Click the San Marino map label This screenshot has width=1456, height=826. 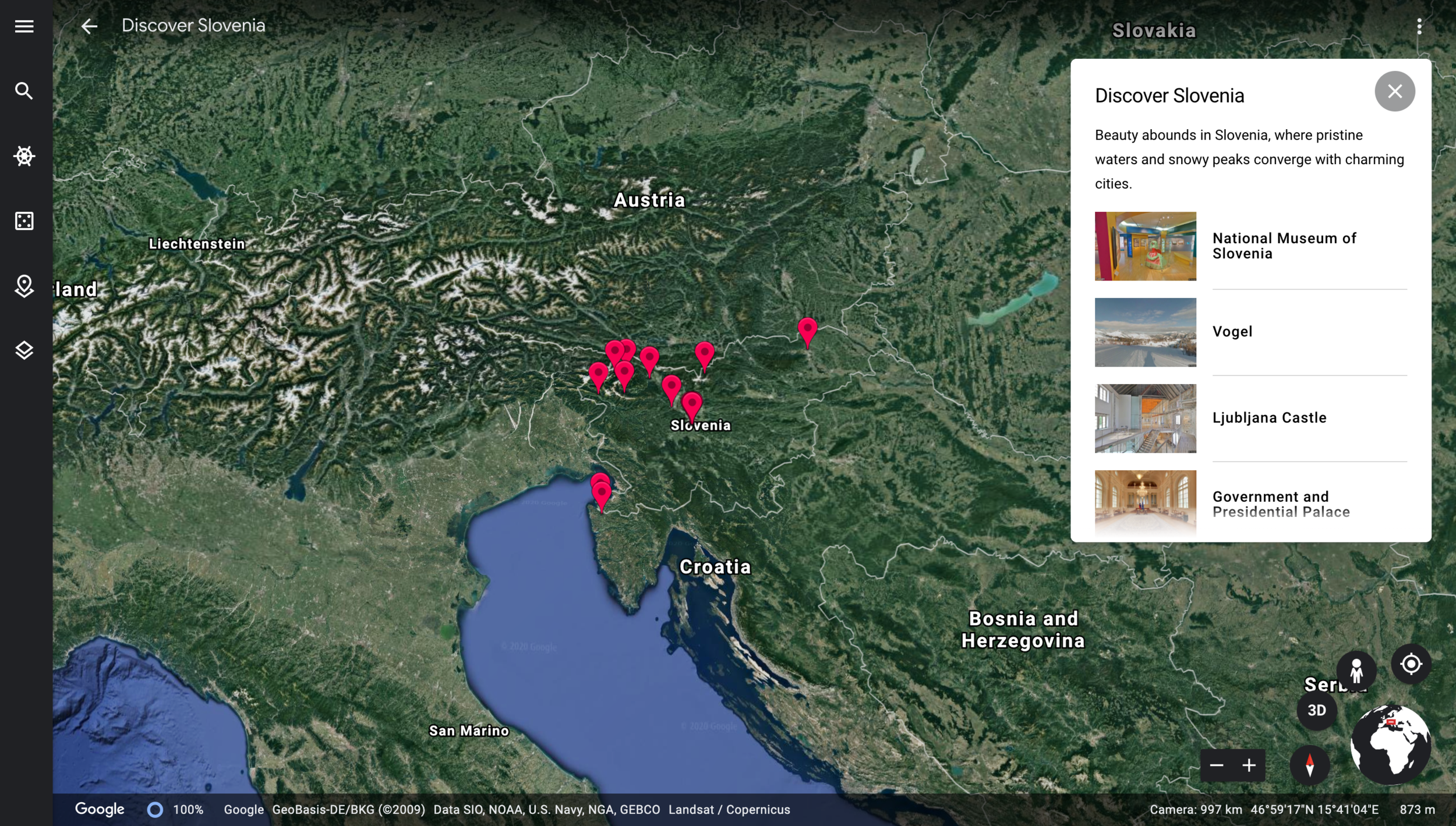[x=469, y=731]
